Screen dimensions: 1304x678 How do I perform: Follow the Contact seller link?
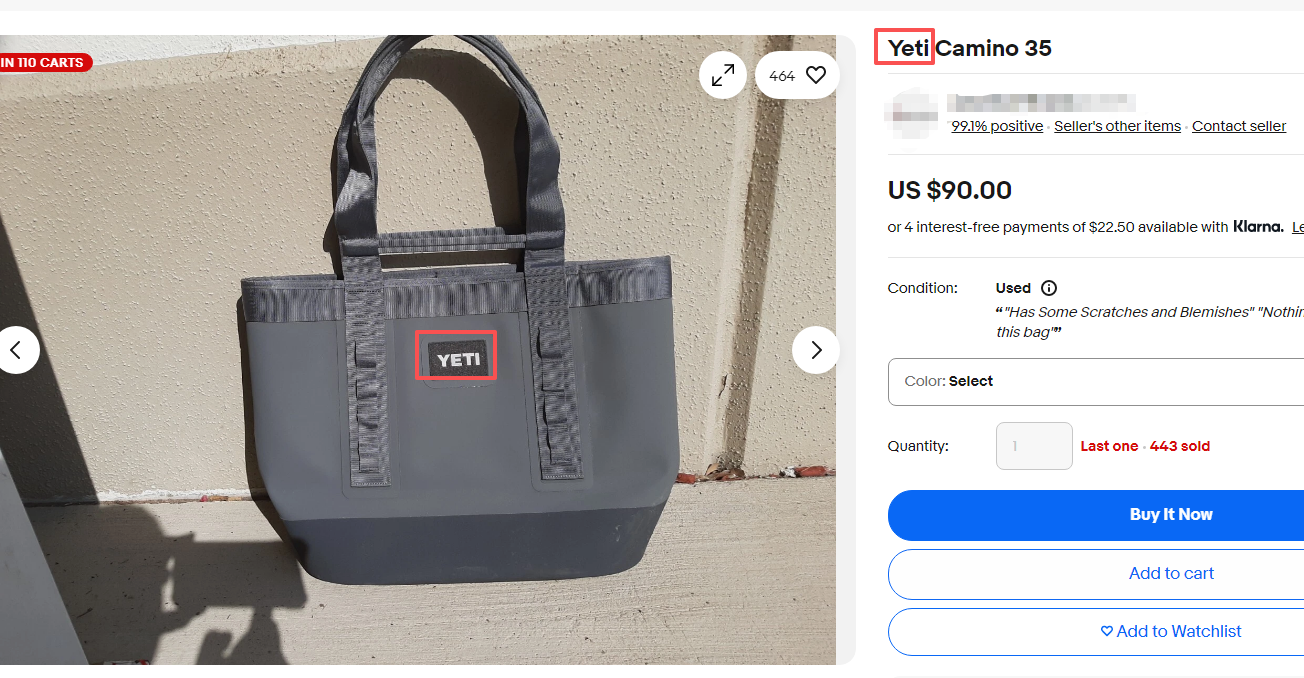1239,126
